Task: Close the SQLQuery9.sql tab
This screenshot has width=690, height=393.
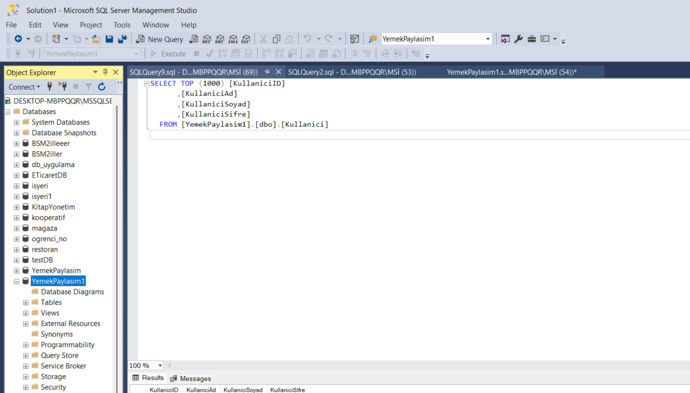Action: tap(278, 72)
